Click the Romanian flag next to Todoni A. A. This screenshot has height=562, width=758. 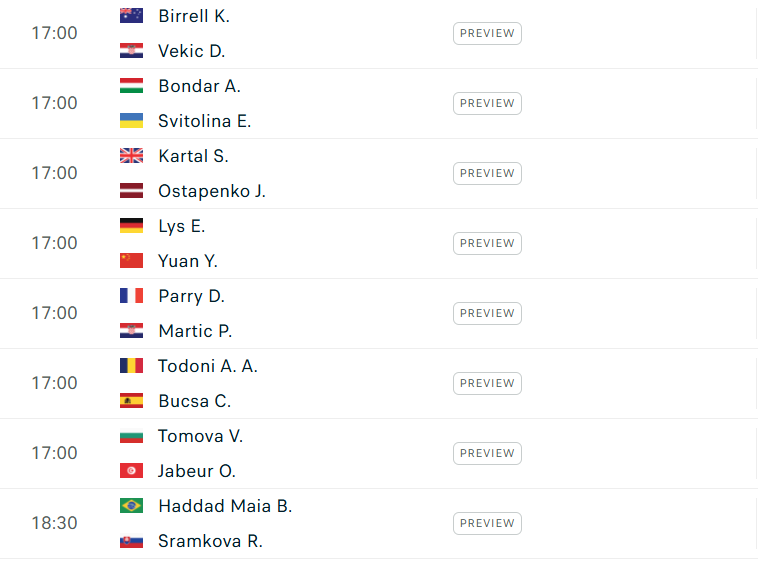pyautogui.click(x=131, y=366)
